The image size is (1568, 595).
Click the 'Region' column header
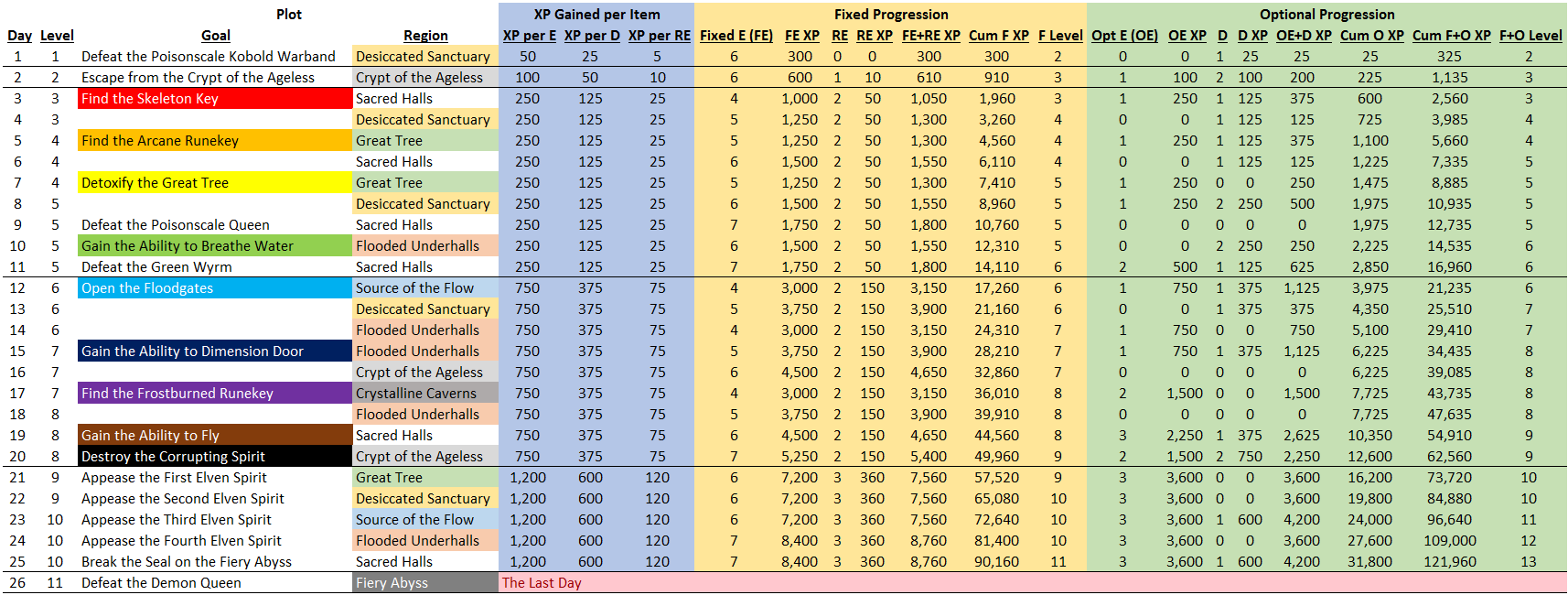425,36
